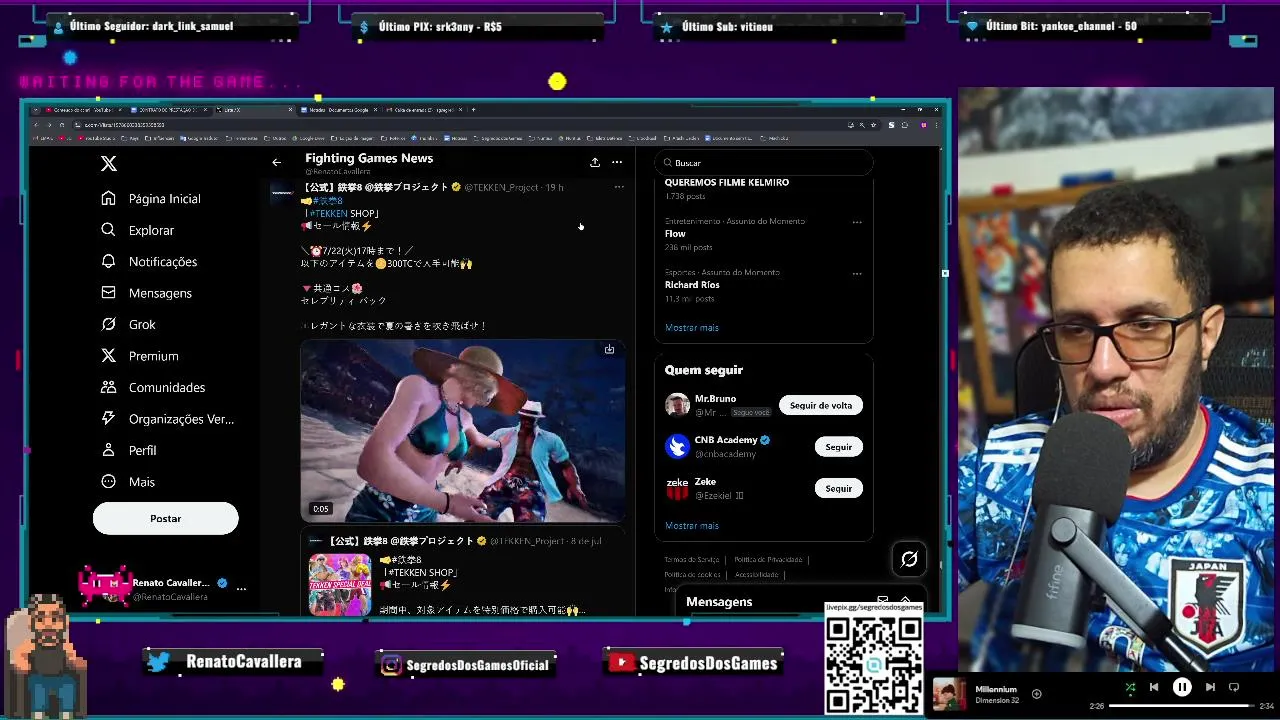Skip to next track in music player

pos(1210,687)
